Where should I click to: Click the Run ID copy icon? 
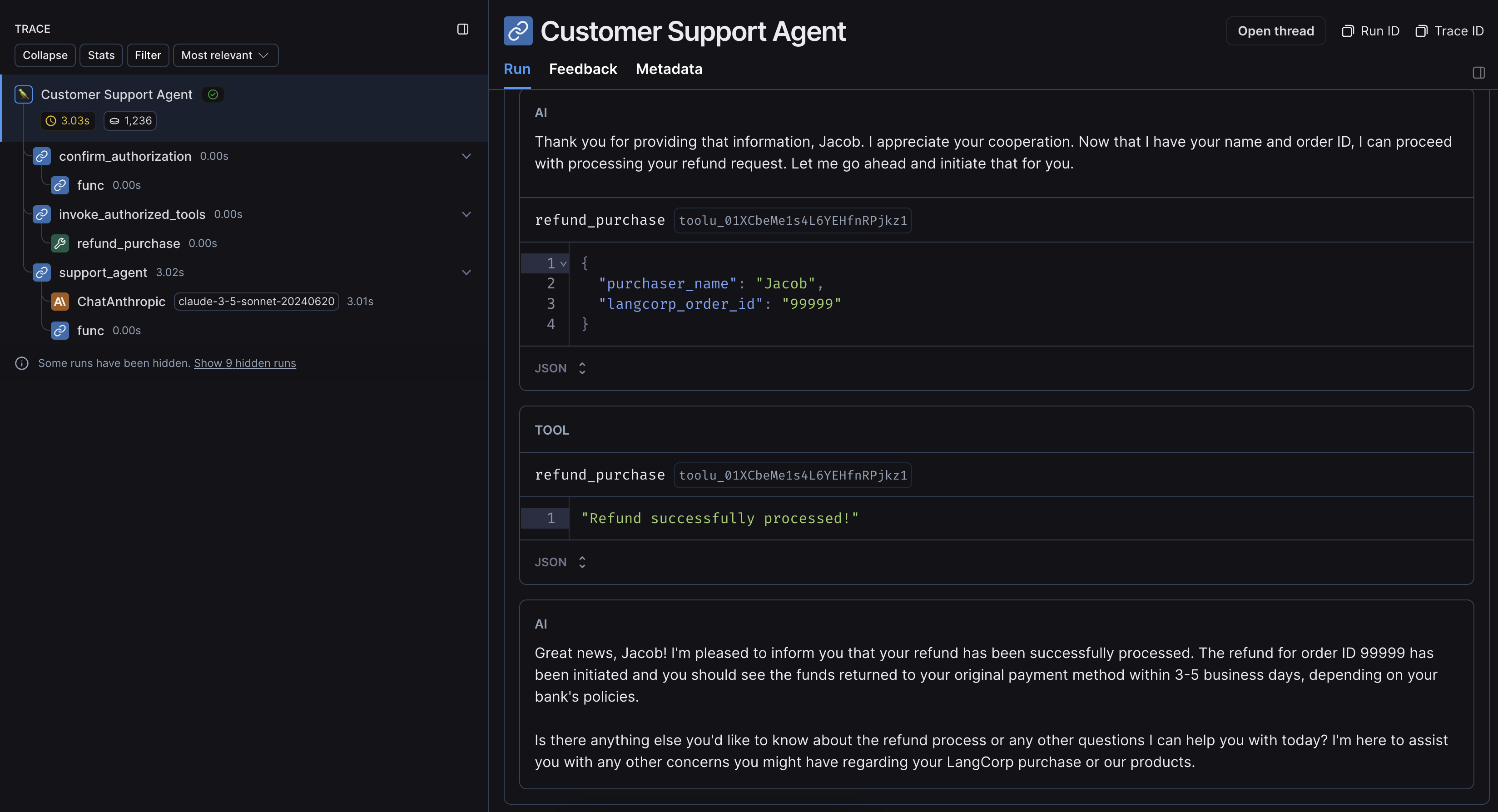(1347, 31)
